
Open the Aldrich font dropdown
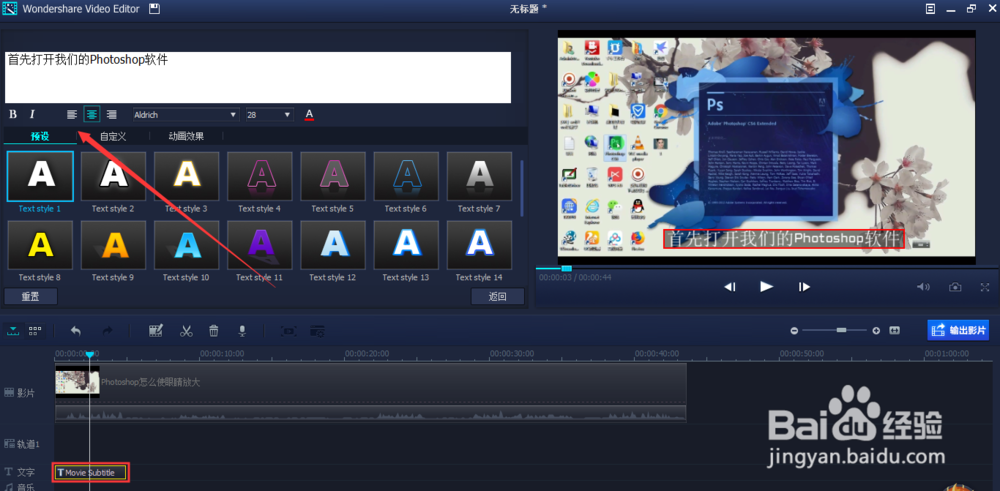pos(186,115)
